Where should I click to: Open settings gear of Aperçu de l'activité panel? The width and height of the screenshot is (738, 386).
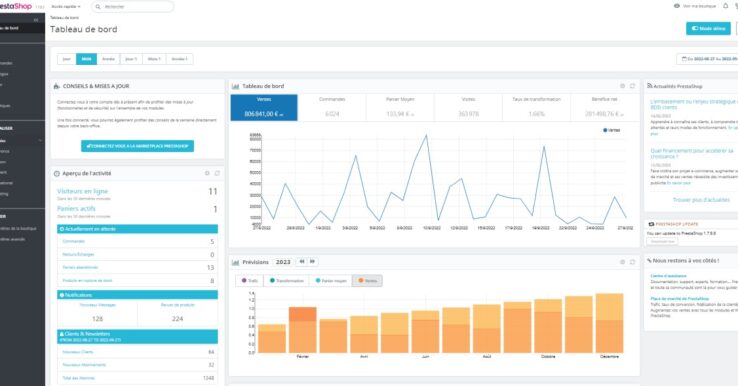[x=207, y=173]
